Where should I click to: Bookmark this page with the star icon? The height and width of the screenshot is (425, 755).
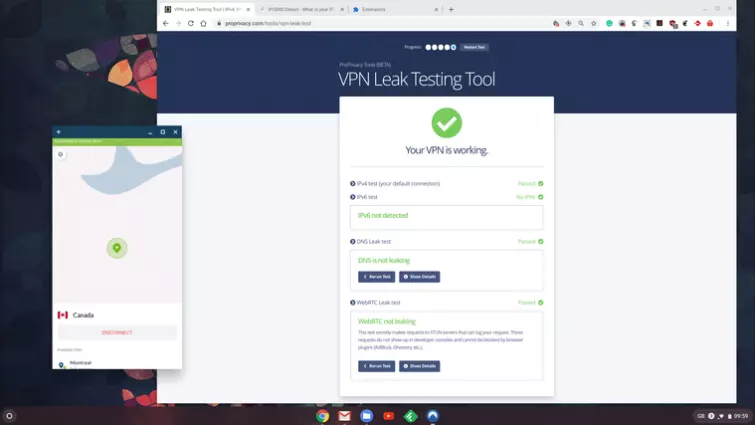tap(594, 23)
